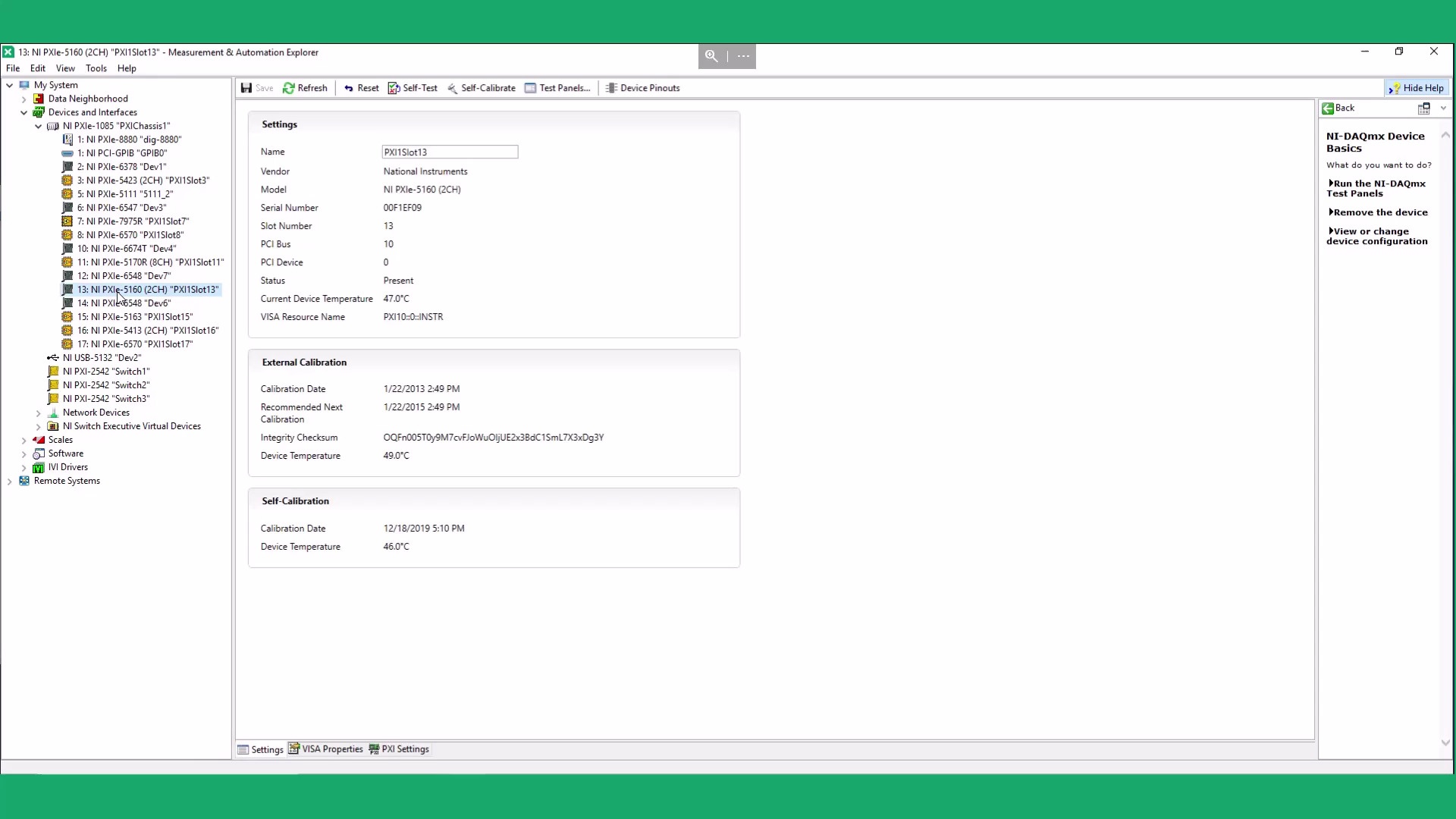Viewport: 1456px width, 819px height.
Task: Collapse NI PXIe-1085 PXIChassis1 node
Action: click(x=39, y=126)
